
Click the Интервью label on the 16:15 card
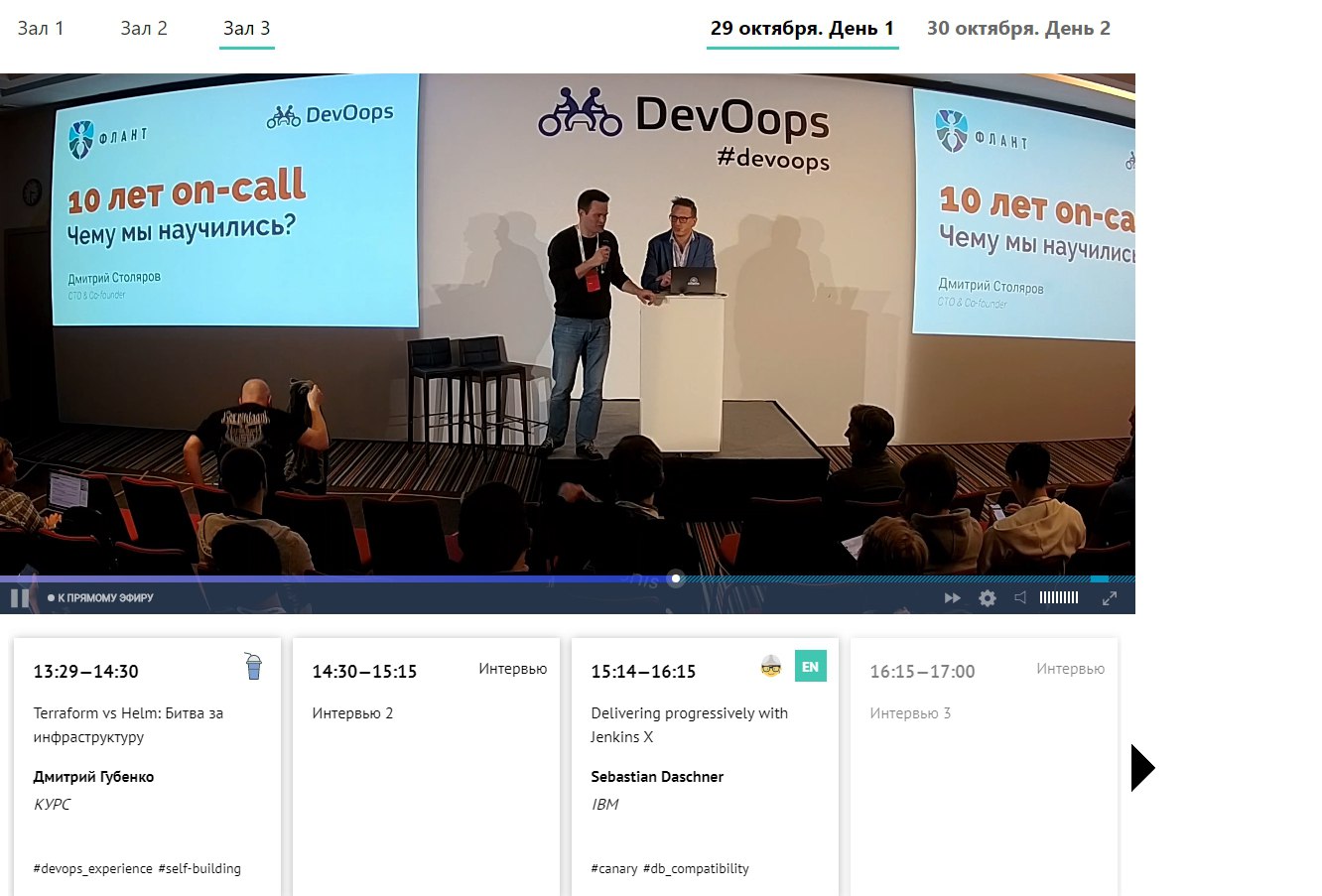point(1070,669)
